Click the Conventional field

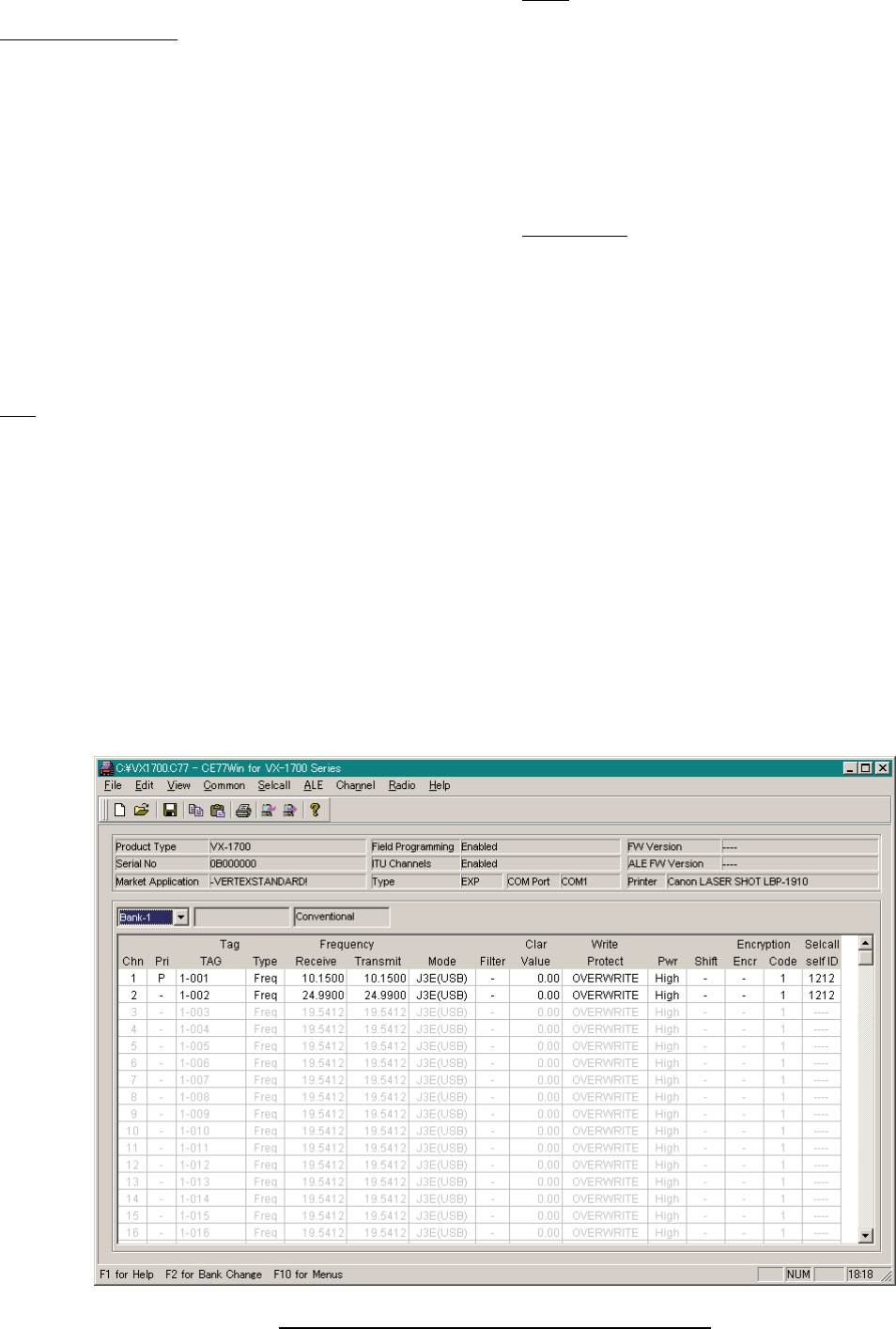[x=341, y=917]
